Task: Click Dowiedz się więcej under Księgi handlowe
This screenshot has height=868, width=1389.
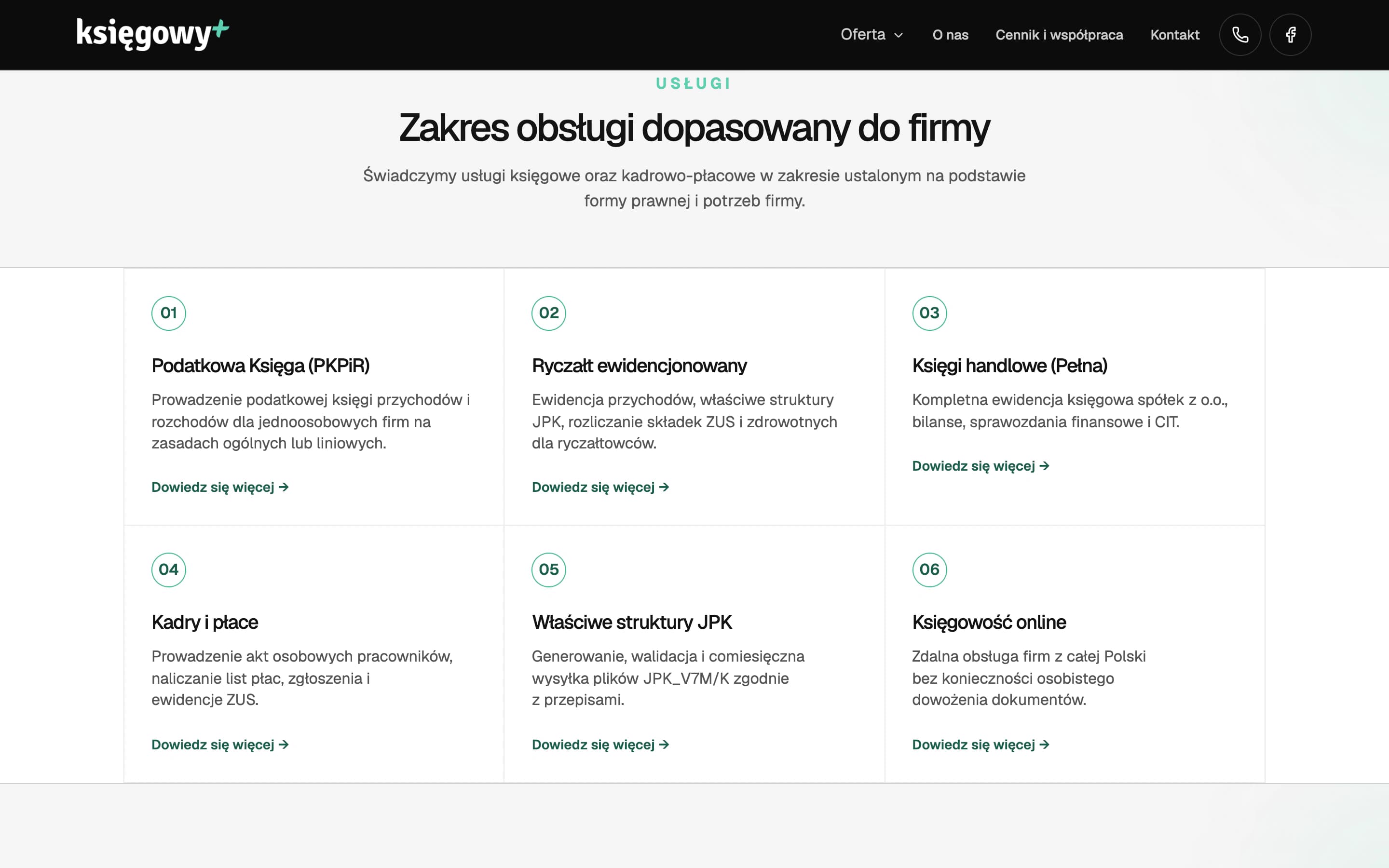Action: [x=981, y=465]
